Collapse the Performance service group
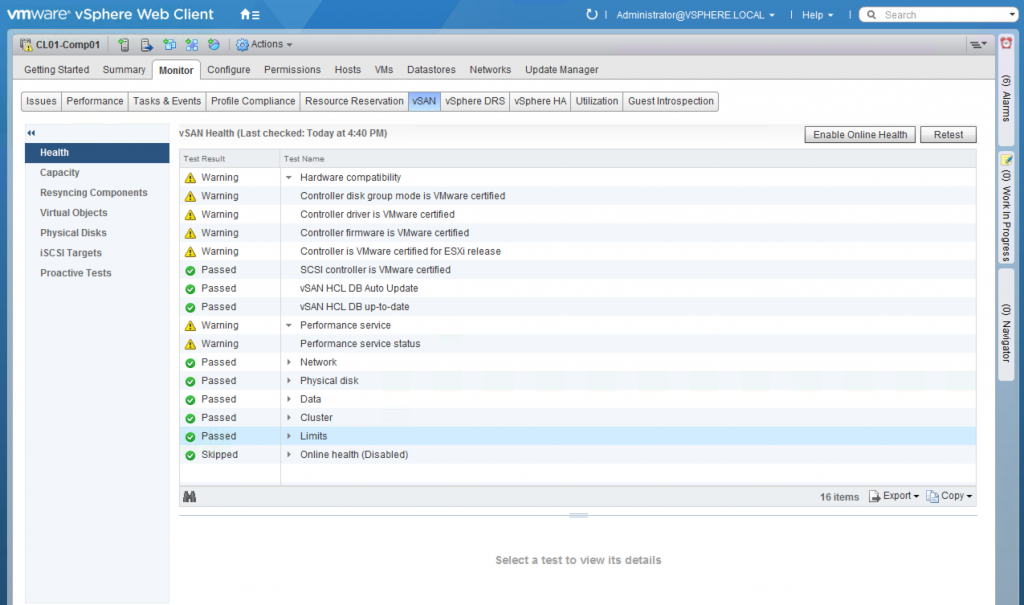 289,325
